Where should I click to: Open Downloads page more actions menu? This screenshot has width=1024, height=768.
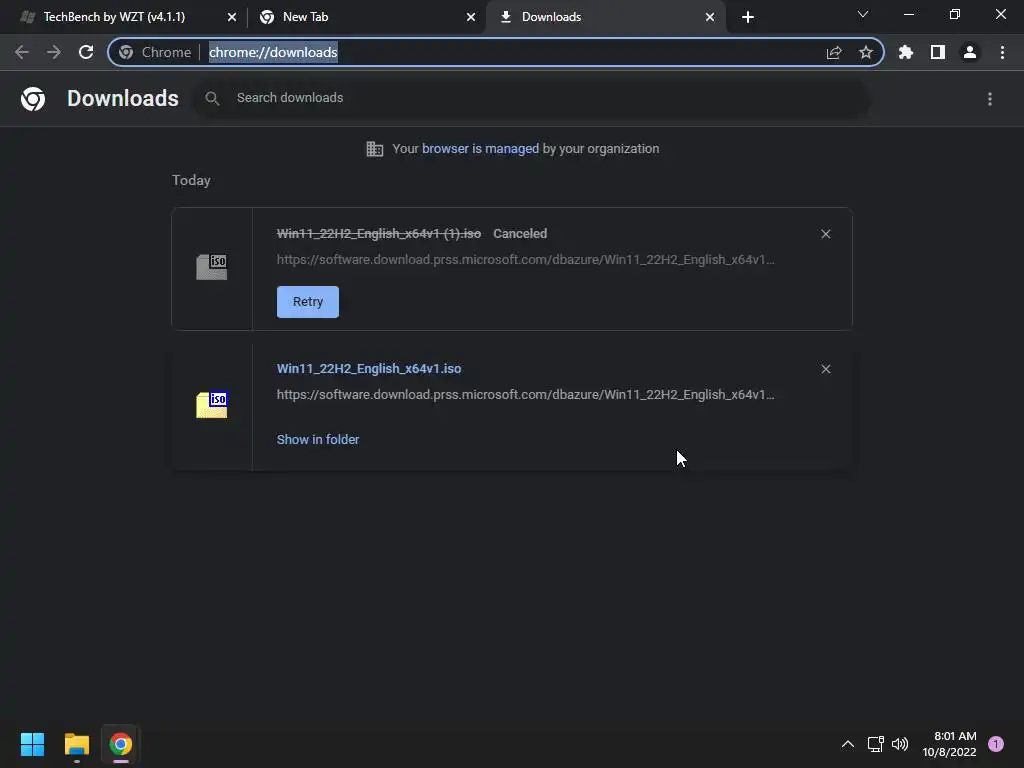point(990,99)
